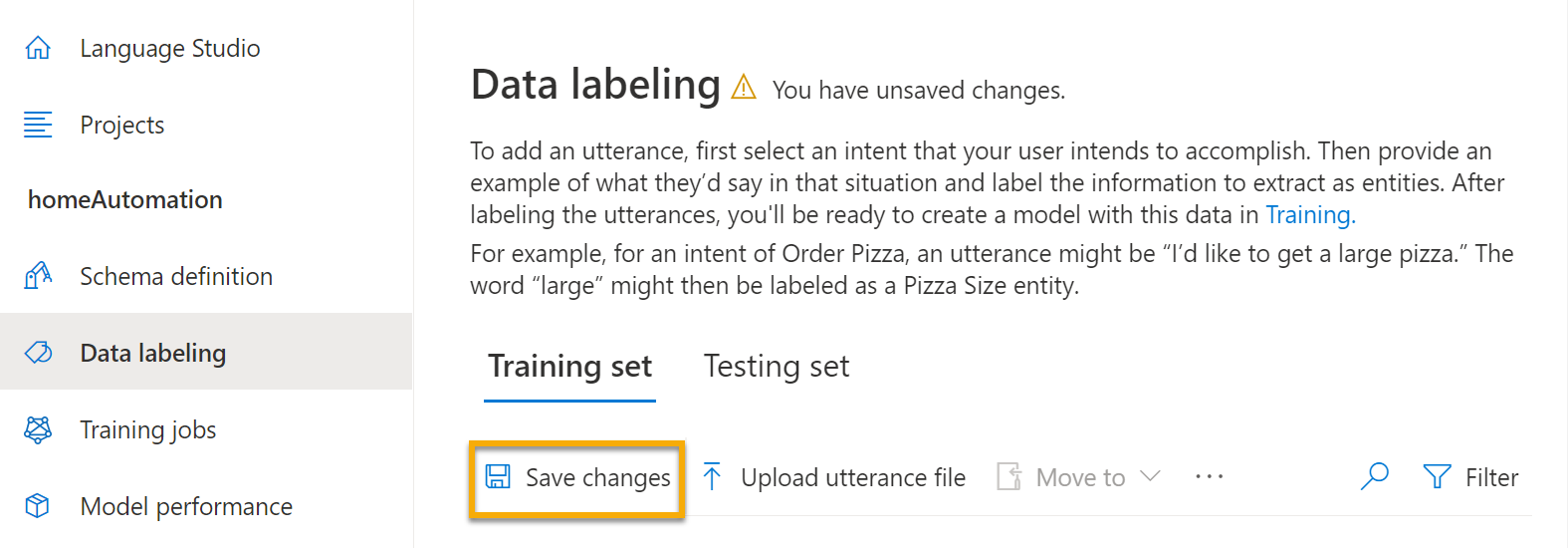Viewport: 1568px width, 548px height.
Task: Click the Save changes floppy disk icon
Action: coord(498,477)
